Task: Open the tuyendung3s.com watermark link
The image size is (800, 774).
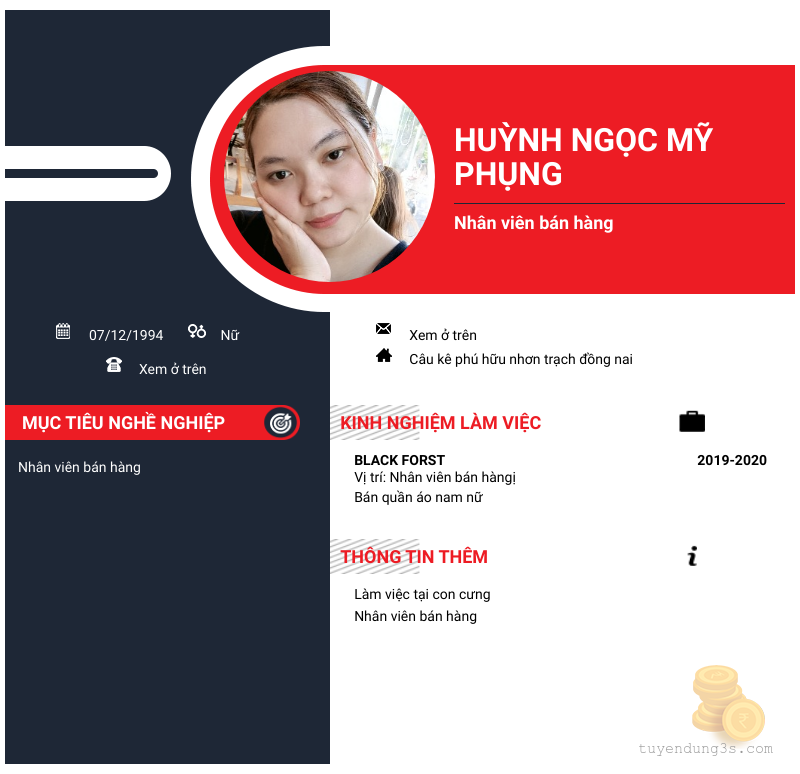Action: point(706,749)
